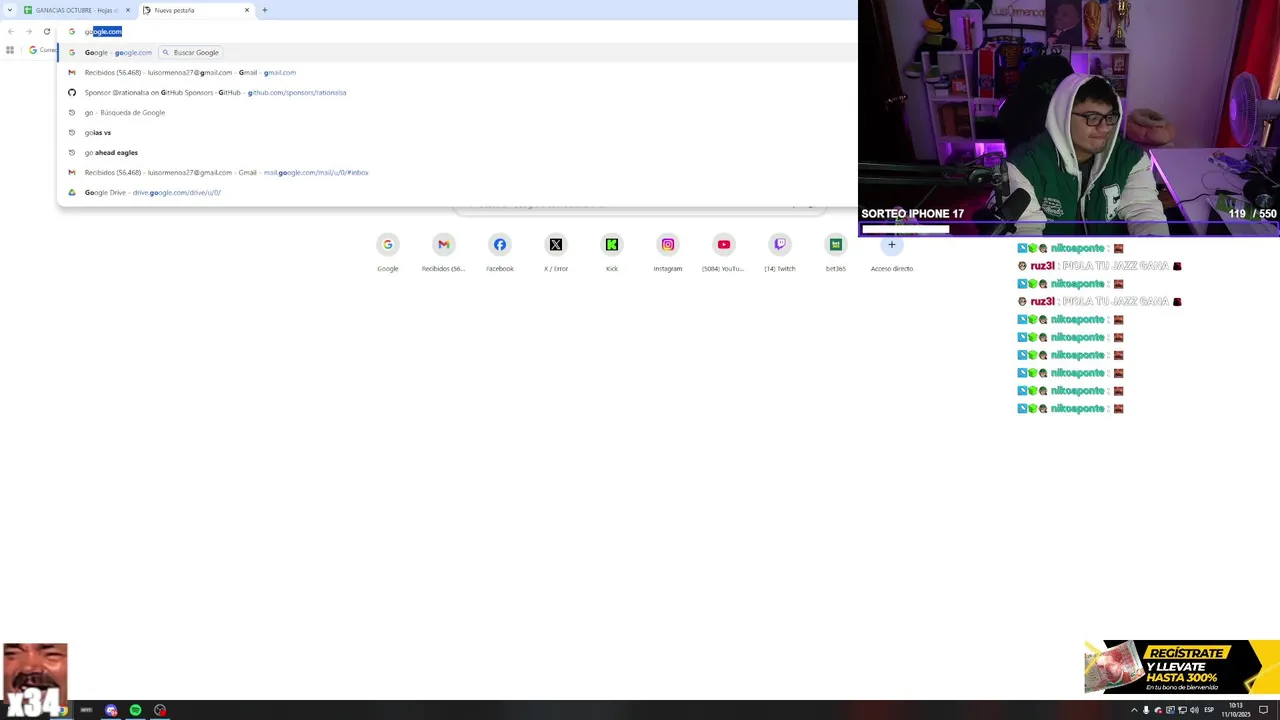Image resolution: width=1280 pixels, height=720 pixels.
Task: Open the Kick shortcut tile
Action: 612,252
